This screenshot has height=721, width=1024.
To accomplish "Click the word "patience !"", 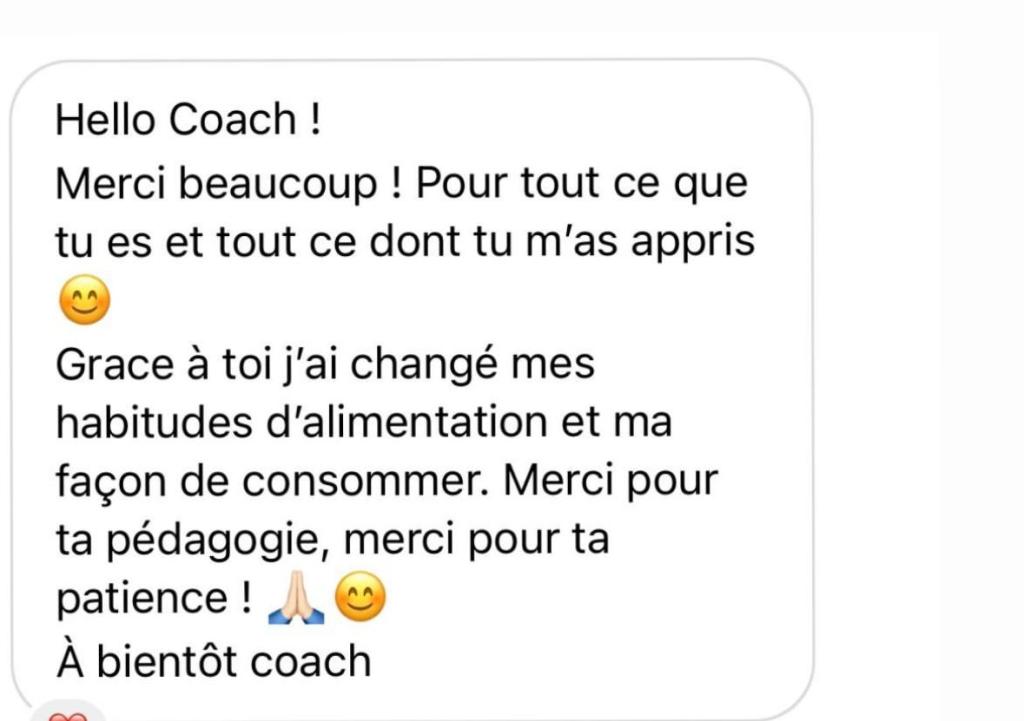I will [153, 599].
